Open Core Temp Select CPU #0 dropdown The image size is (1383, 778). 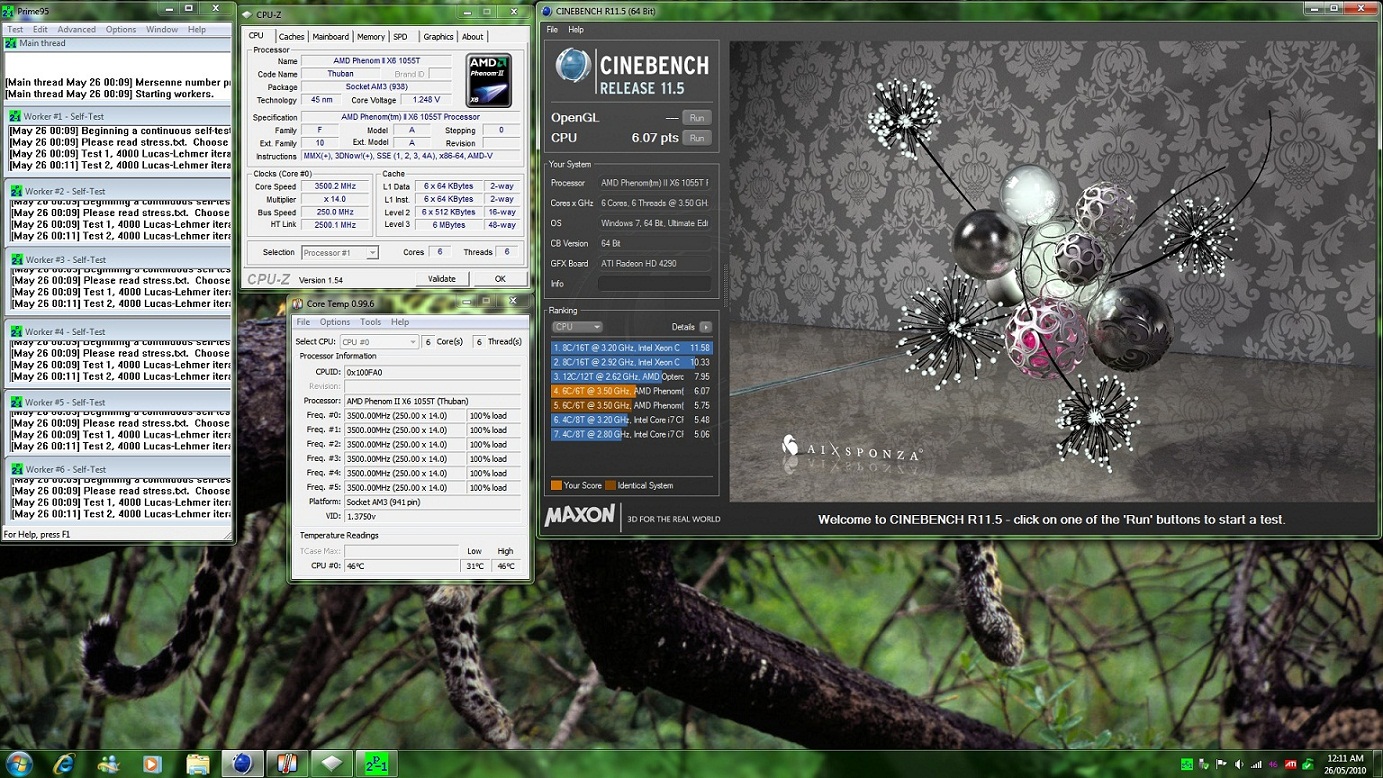point(378,342)
